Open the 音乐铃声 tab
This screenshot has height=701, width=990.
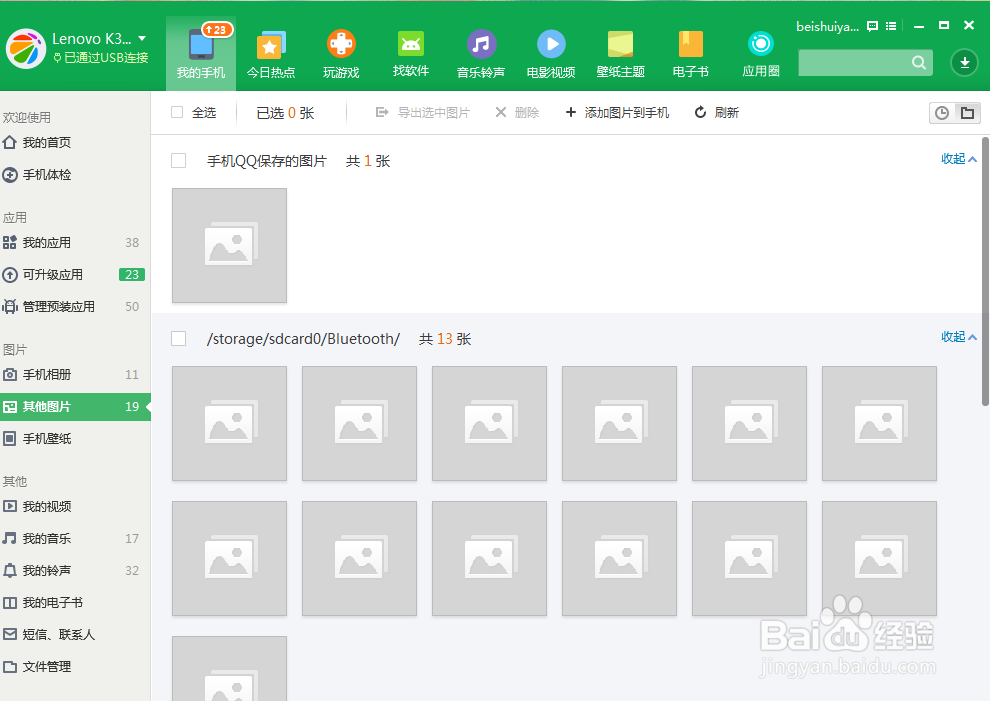(481, 54)
